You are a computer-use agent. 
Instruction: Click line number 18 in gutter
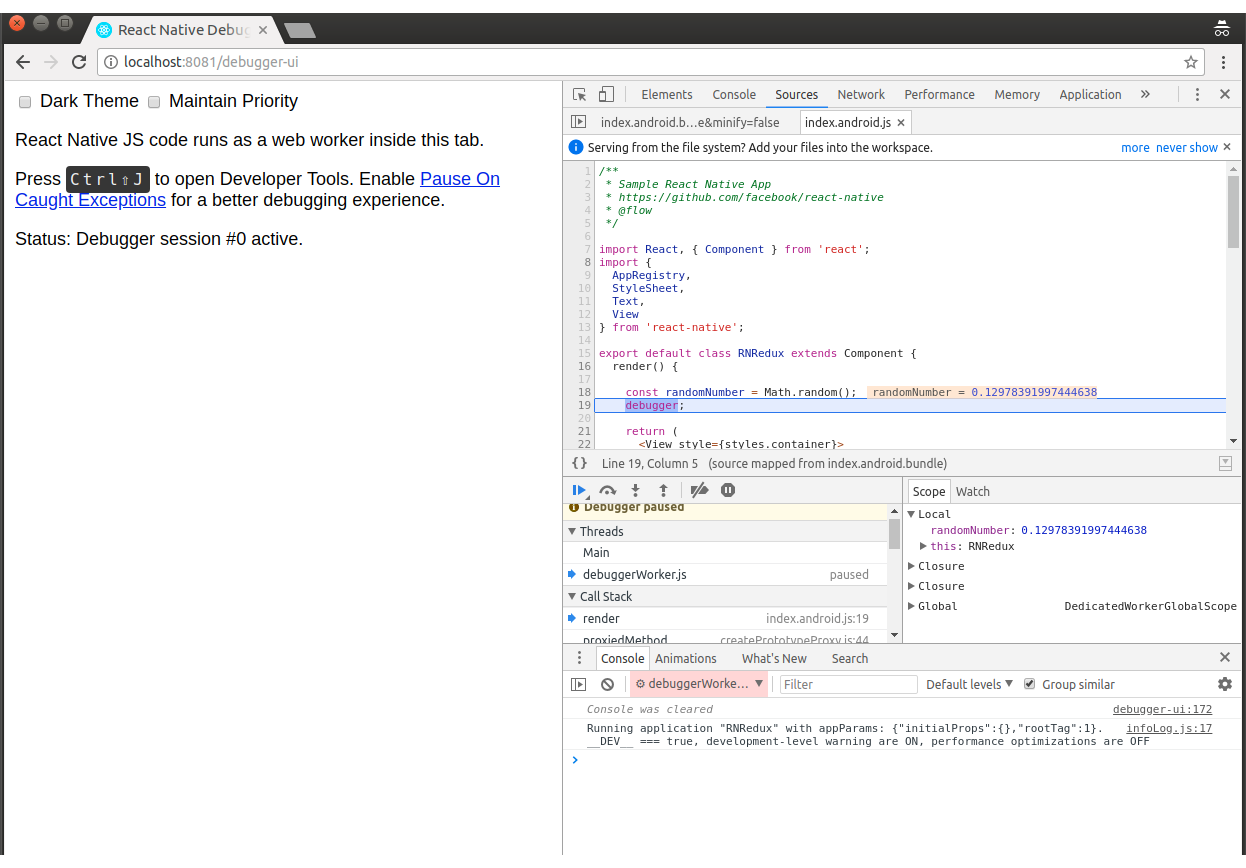click(x=584, y=392)
